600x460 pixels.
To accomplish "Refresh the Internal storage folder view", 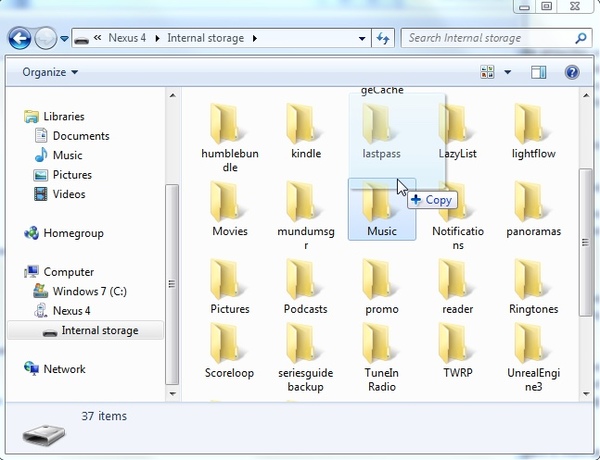I will (383, 38).
